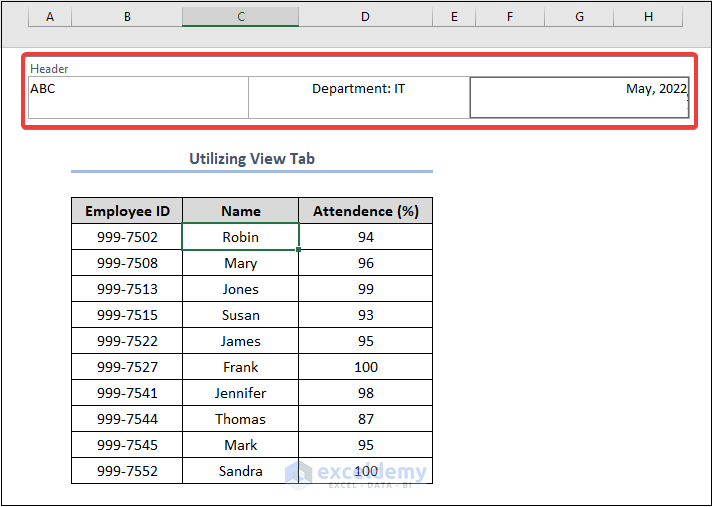Select the name cell Jennifer
This screenshot has width=712, height=507.
pos(241,393)
